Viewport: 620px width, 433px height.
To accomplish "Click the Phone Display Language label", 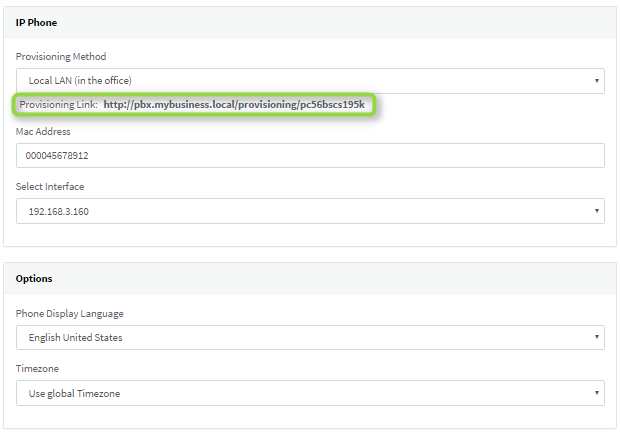I will [x=70, y=313].
